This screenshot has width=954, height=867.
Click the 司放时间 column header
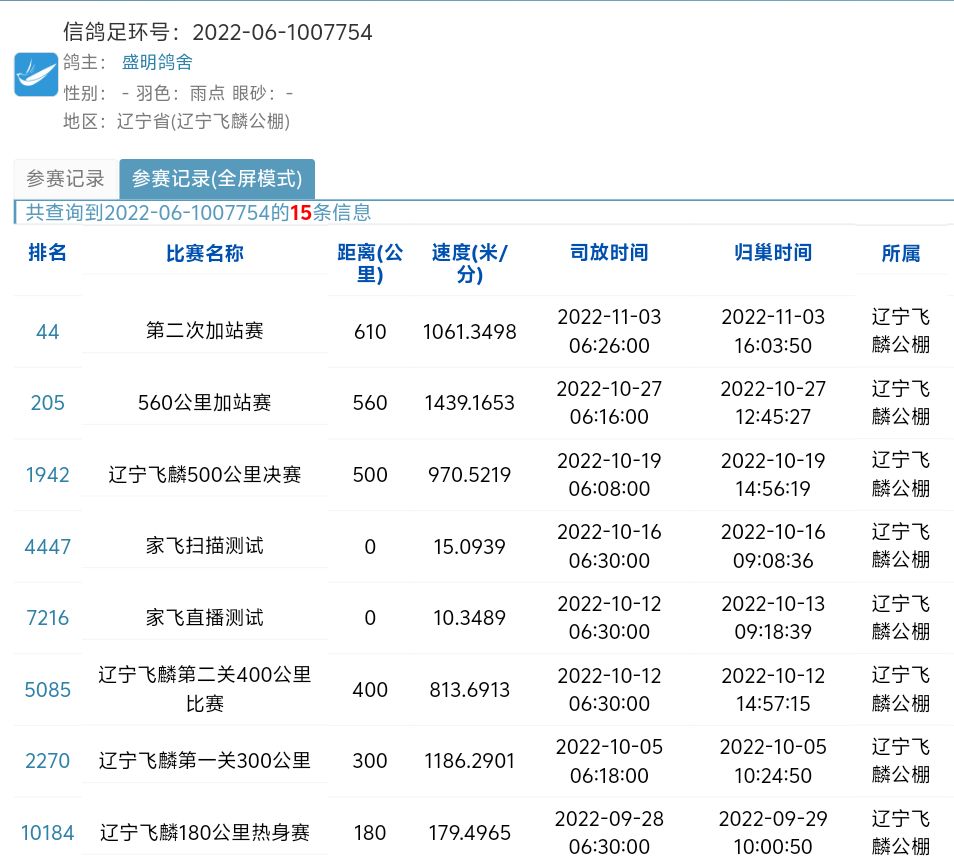point(608,253)
